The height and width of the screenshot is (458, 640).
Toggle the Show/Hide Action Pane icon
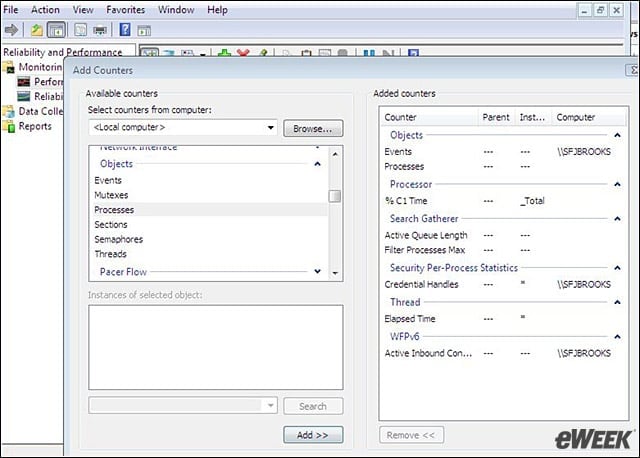(x=144, y=30)
